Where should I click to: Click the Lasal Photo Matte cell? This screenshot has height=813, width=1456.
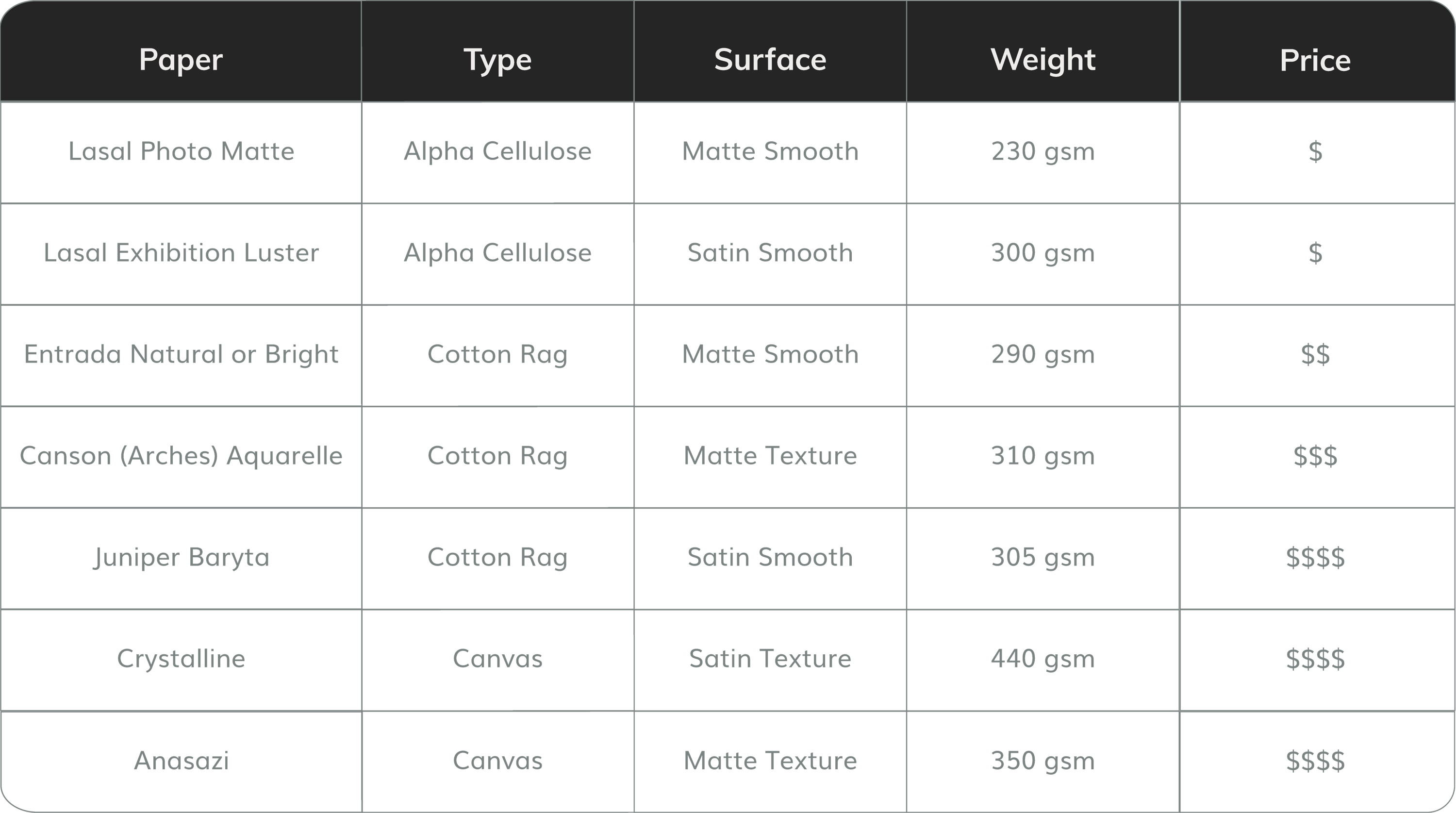[x=181, y=151]
